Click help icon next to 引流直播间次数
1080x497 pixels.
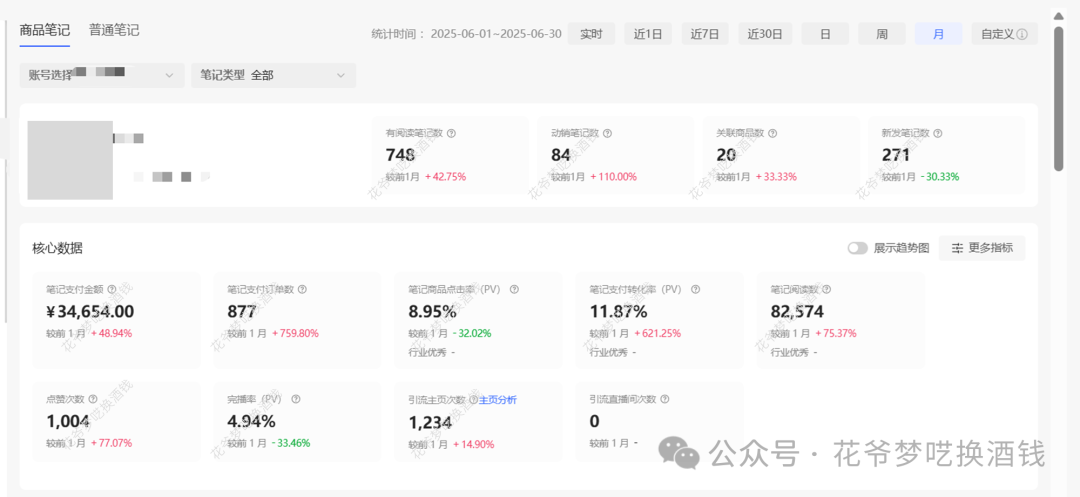(x=665, y=399)
